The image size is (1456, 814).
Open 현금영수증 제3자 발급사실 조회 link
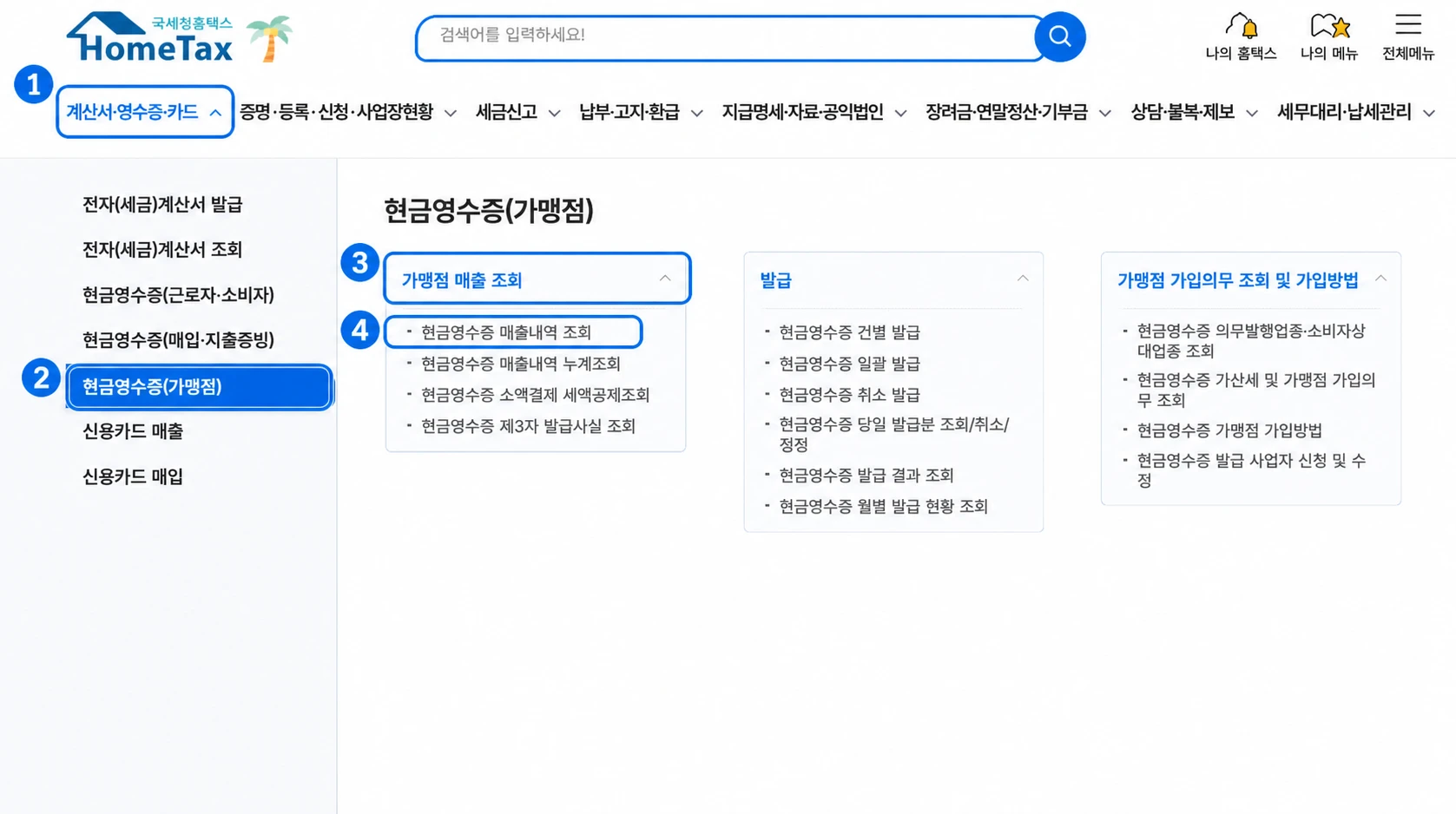pyautogui.click(x=528, y=426)
